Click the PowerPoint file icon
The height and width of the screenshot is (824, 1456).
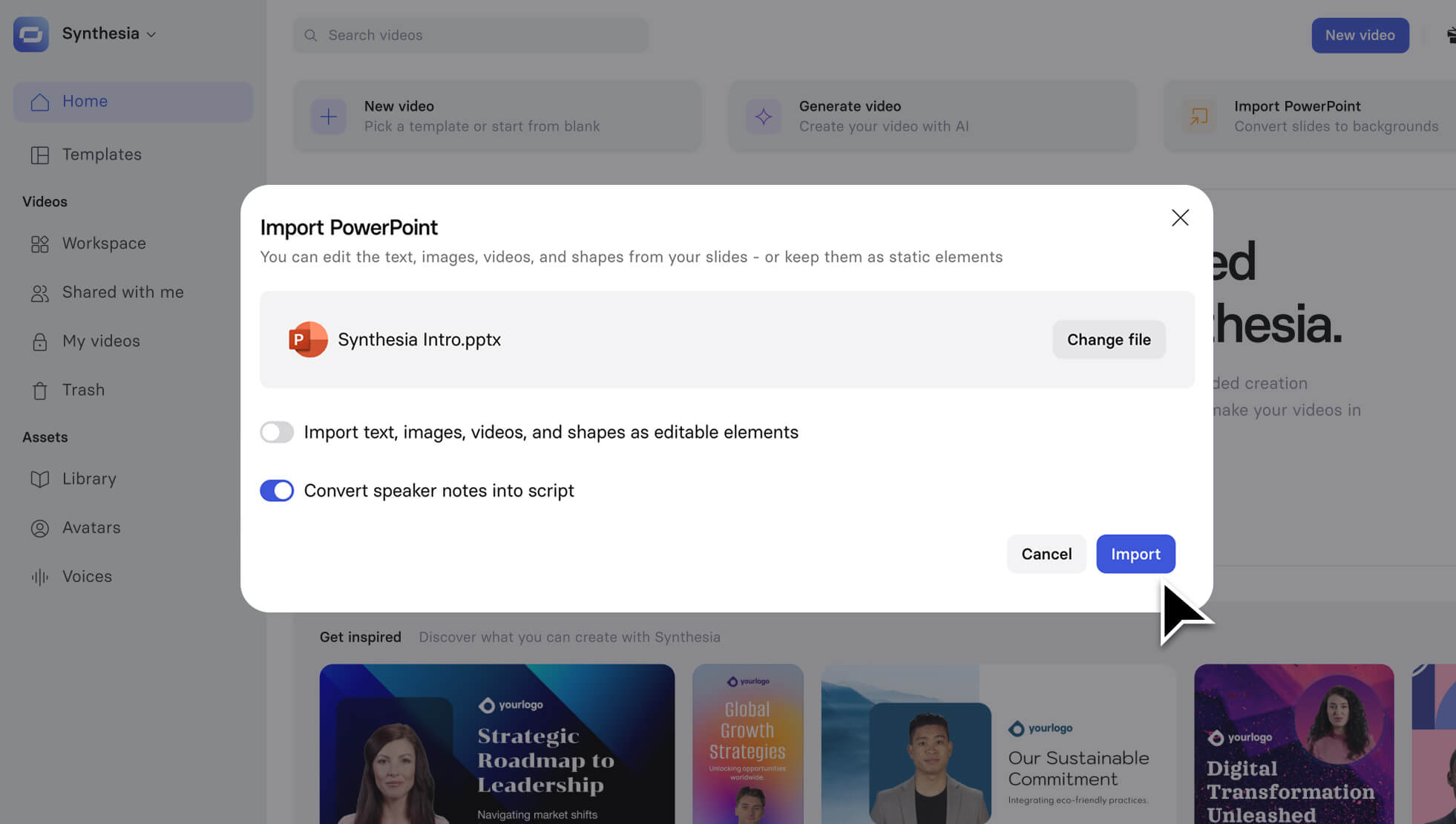coord(308,339)
